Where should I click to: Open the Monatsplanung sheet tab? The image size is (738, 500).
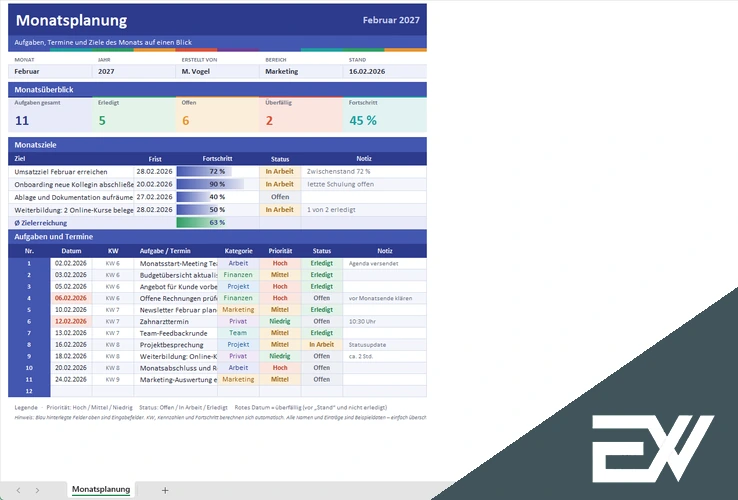[x=101, y=489]
